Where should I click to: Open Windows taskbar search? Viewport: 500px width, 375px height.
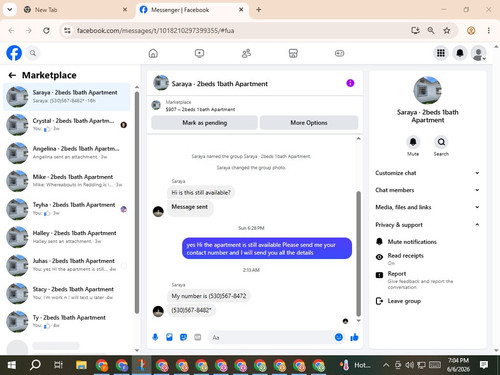[x=35, y=365]
